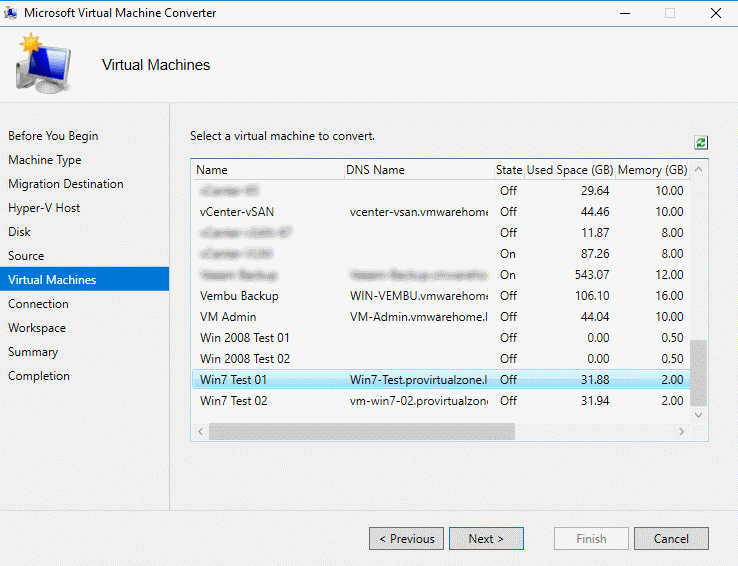Click DNS name vcenter-vsan.vmwarehome
Viewport: 738px width, 566px height.
[x=419, y=212]
